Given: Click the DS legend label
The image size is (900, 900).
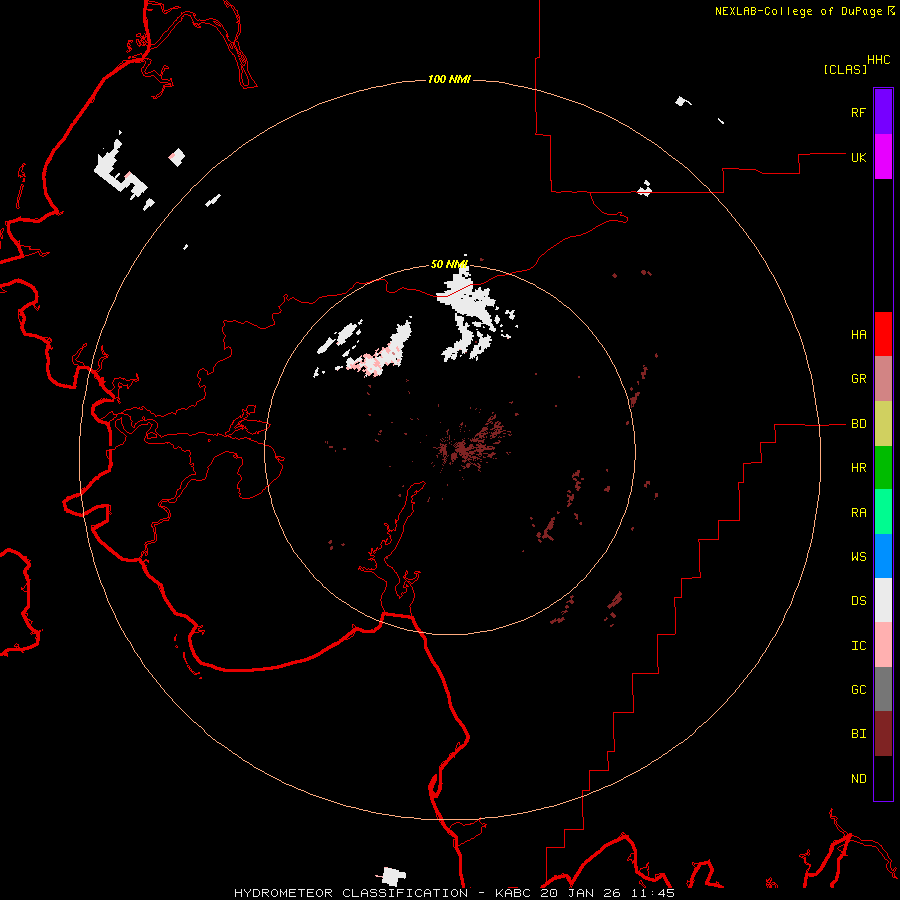Looking at the screenshot, I should click(x=858, y=600).
